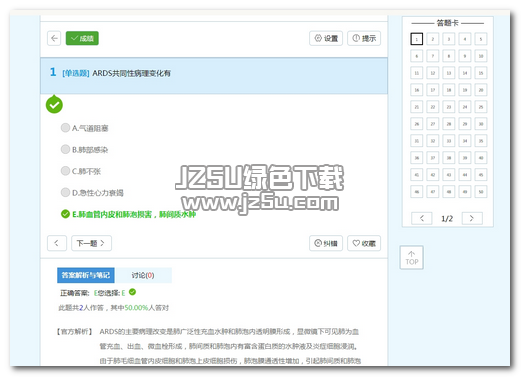Jump to question 13 on answer card
Image resolution: width=521 pixels, height=377 pixels.
click(449, 73)
